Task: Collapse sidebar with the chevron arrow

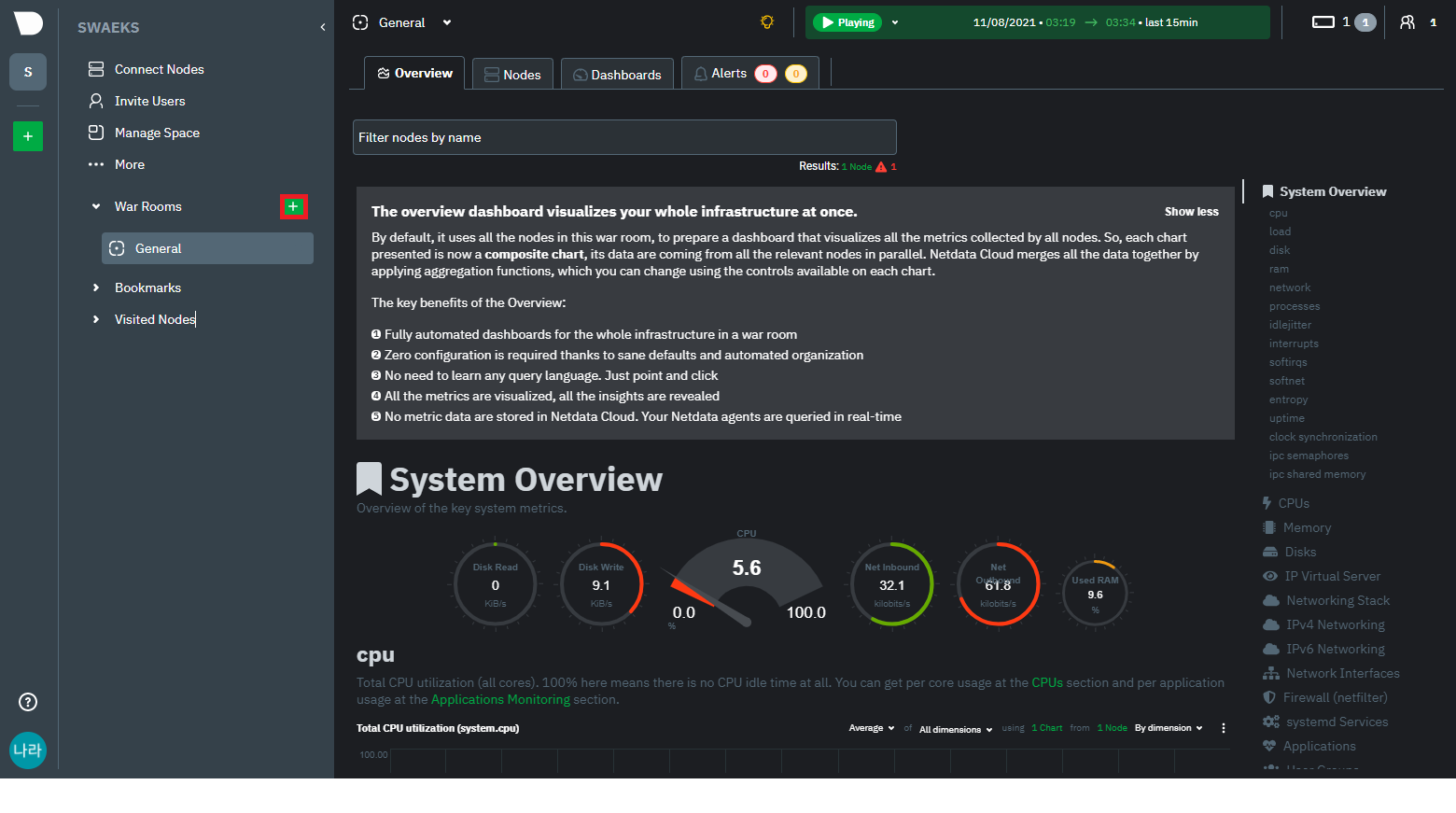Action: 323,27
